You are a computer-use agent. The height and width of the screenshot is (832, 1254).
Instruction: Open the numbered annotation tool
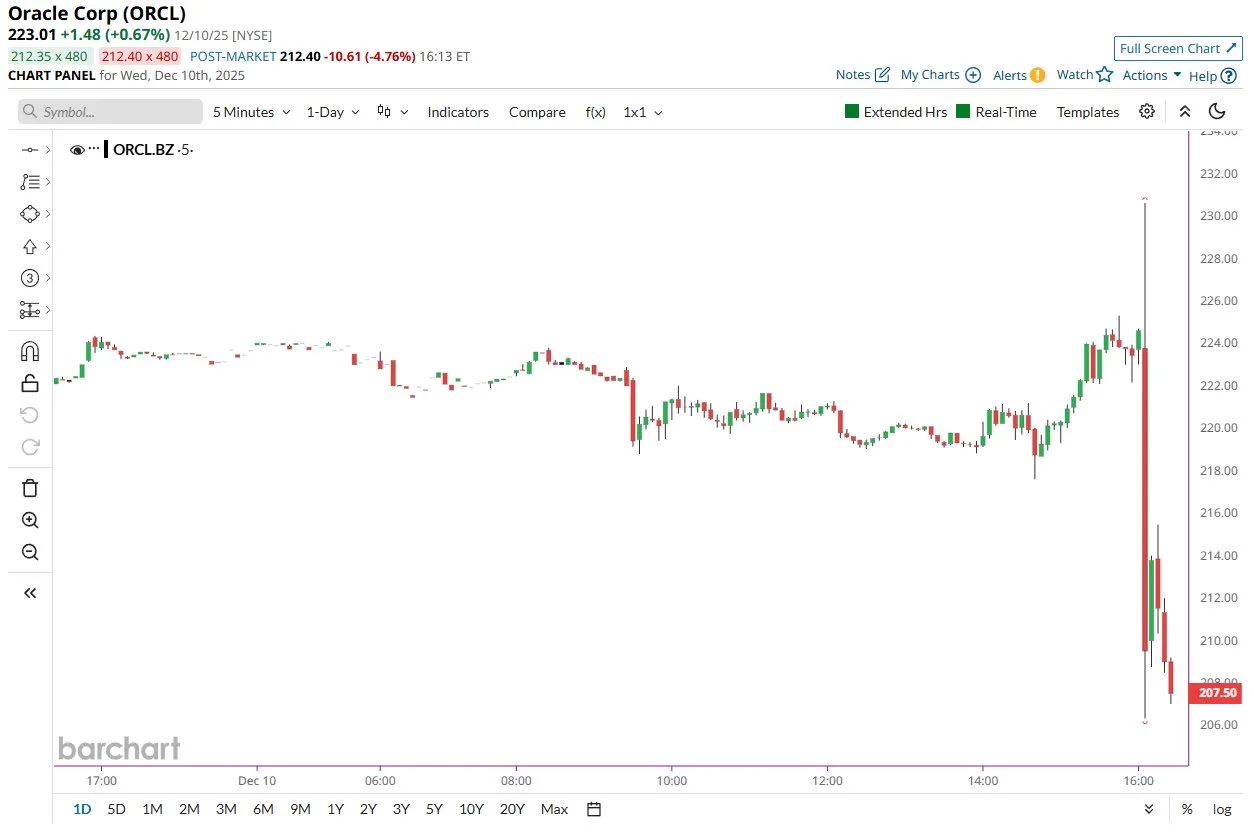pyautogui.click(x=29, y=278)
